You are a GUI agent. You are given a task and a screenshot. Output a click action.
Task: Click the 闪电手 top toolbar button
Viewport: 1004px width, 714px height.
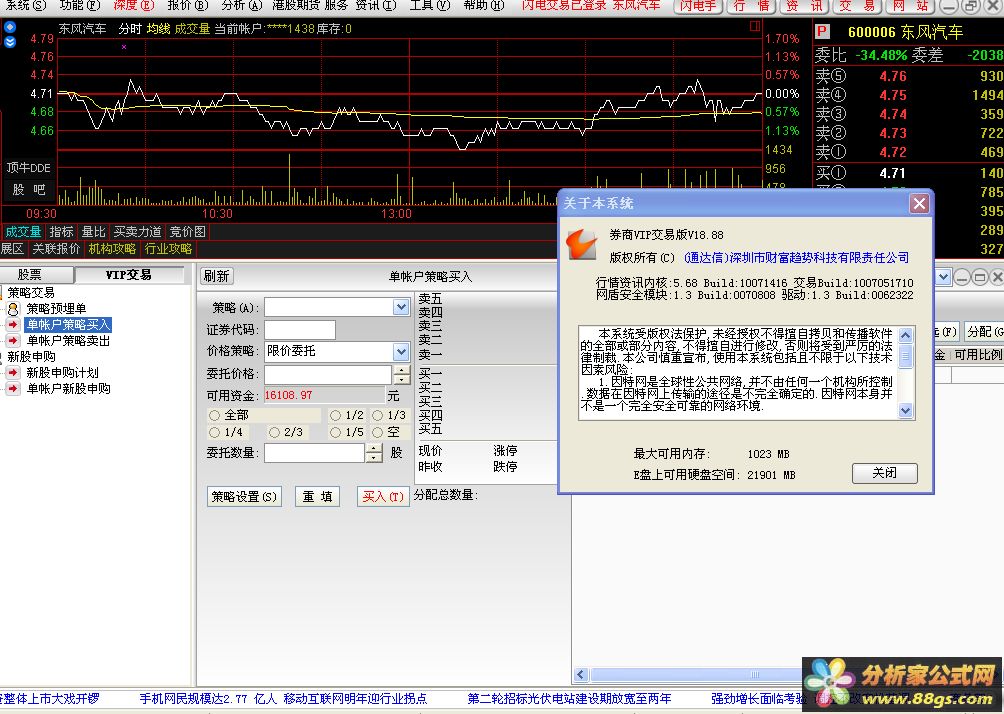699,6
